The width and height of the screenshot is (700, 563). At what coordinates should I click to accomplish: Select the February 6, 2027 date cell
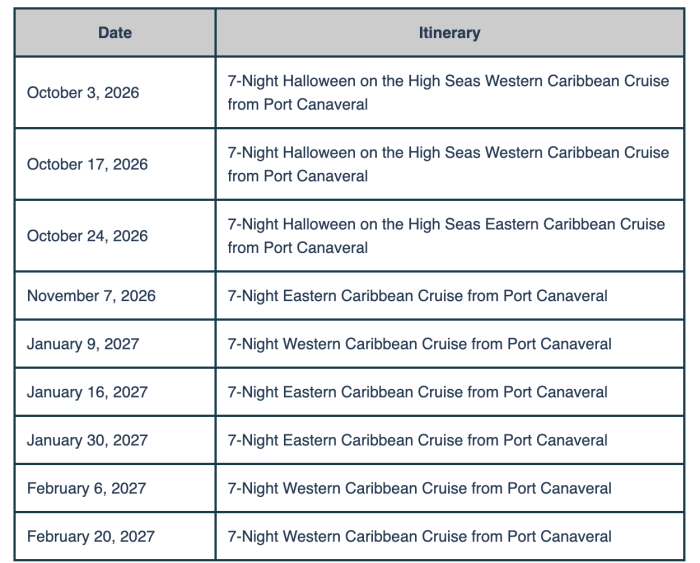(86, 488)
